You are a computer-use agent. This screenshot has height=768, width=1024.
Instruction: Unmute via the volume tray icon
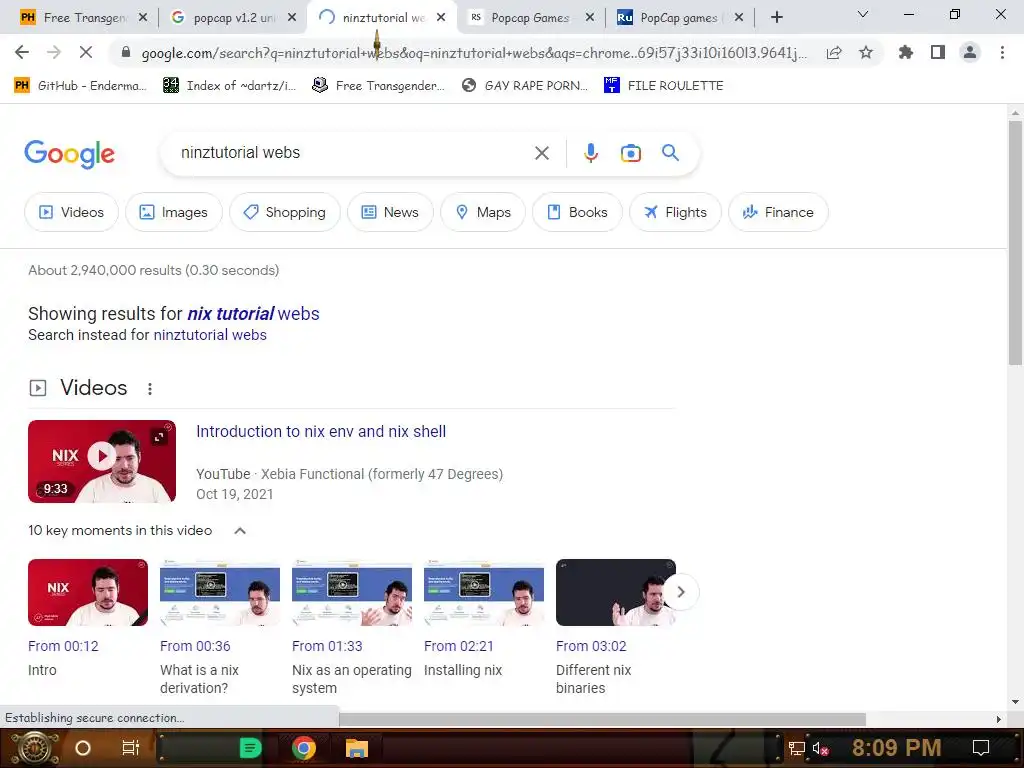coord(821,748)
